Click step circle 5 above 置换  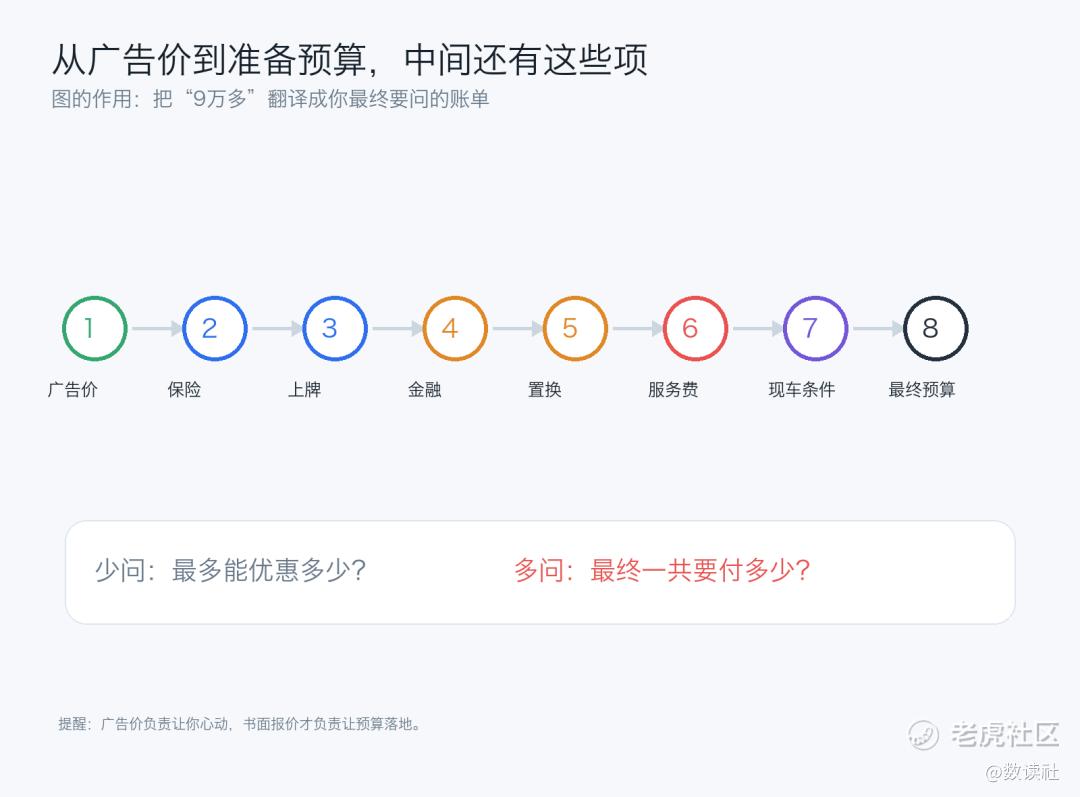[x=575, y=329]
